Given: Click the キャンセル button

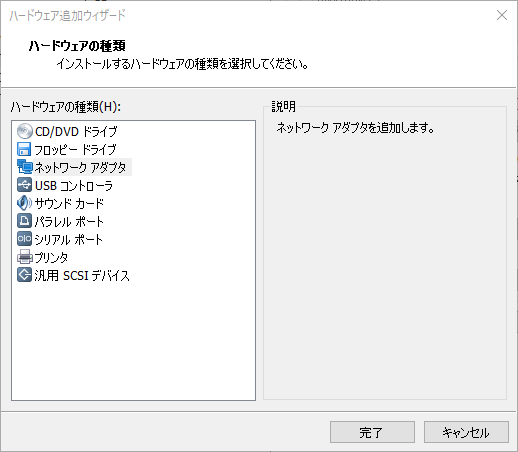Looking at the screenshot, I should [466, 432].
